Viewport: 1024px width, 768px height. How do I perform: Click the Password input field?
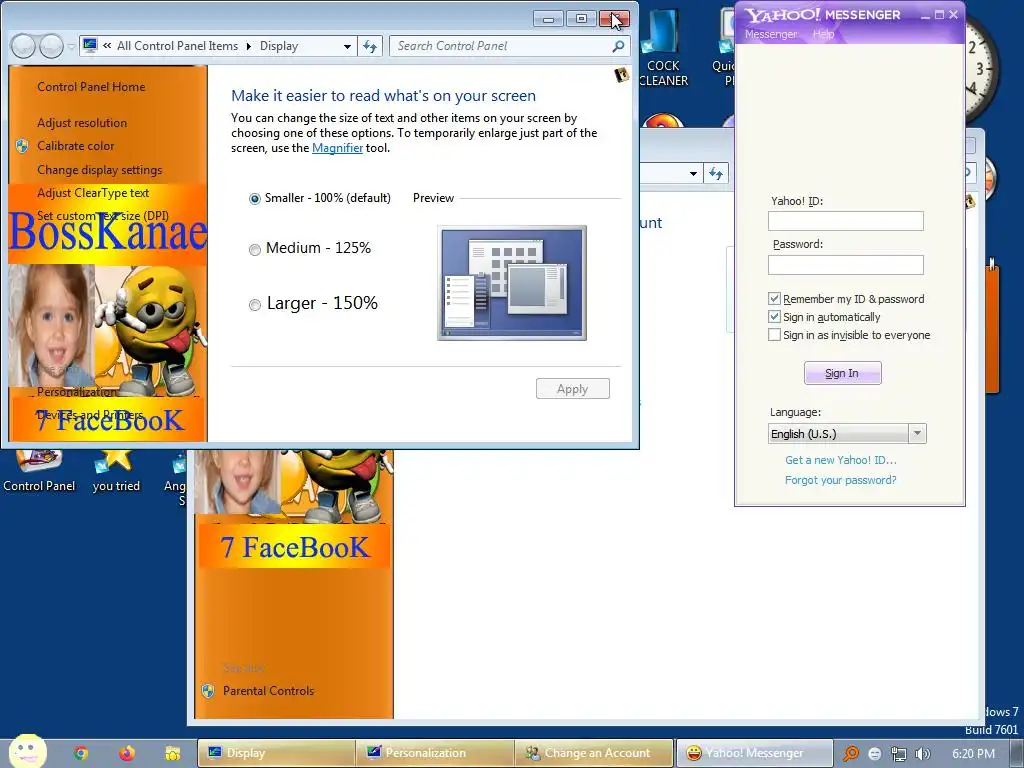[846, 264]
